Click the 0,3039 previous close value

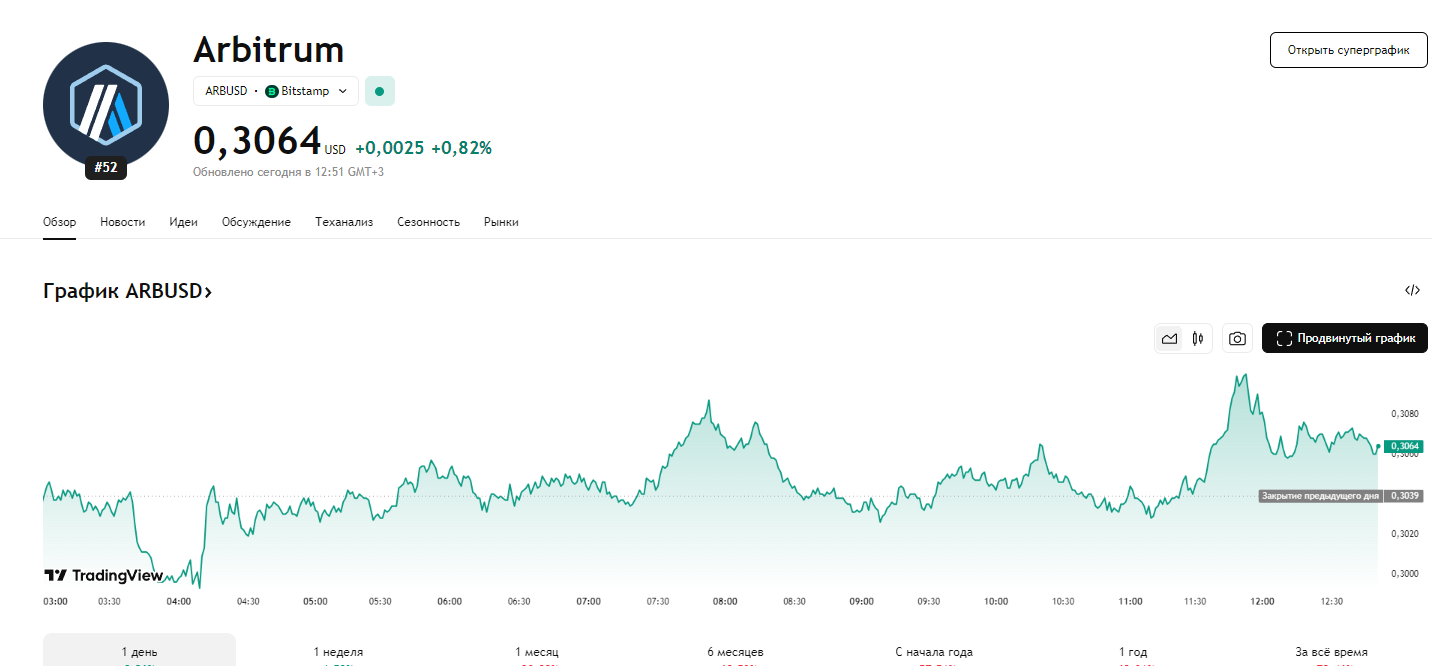(x=1404, y=496)
